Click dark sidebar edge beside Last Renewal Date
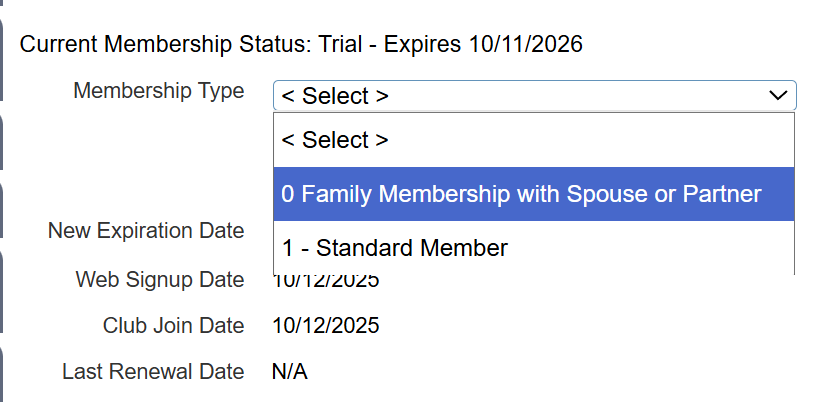The width and height of the screenshot is (815, 411). tap(3, 375)
